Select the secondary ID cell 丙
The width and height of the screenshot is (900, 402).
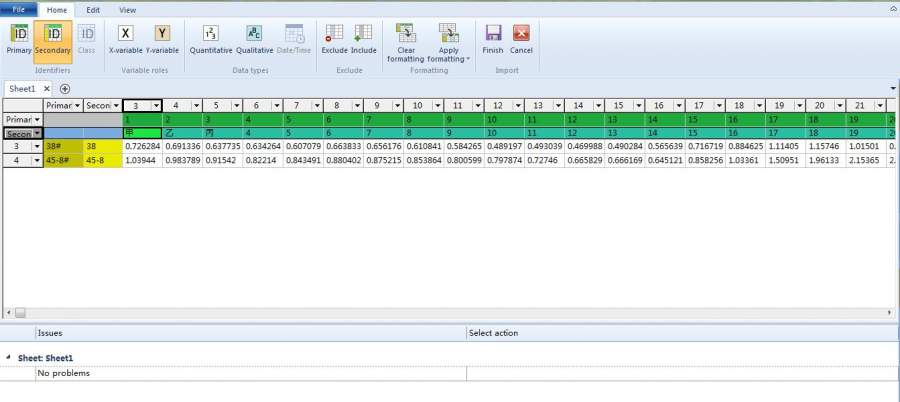click(x=223, y=133)
